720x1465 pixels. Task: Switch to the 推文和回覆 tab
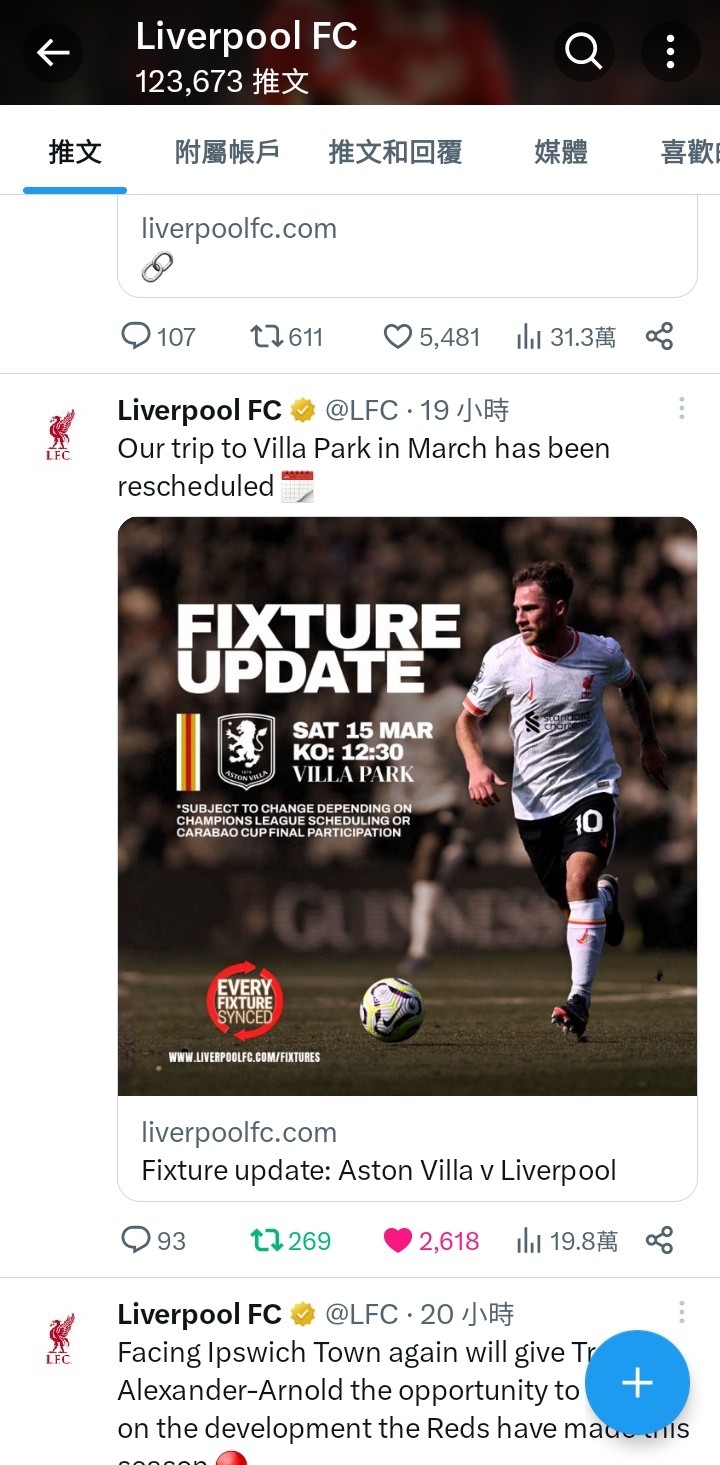pyautogui.click(x=395, y=152)
